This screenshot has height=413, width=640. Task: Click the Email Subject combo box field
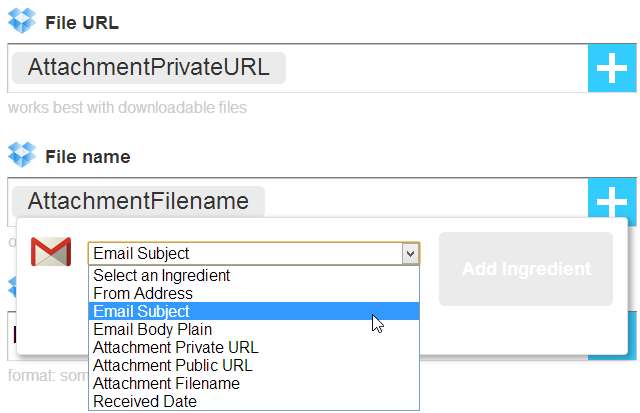click(x=245, y=254)
